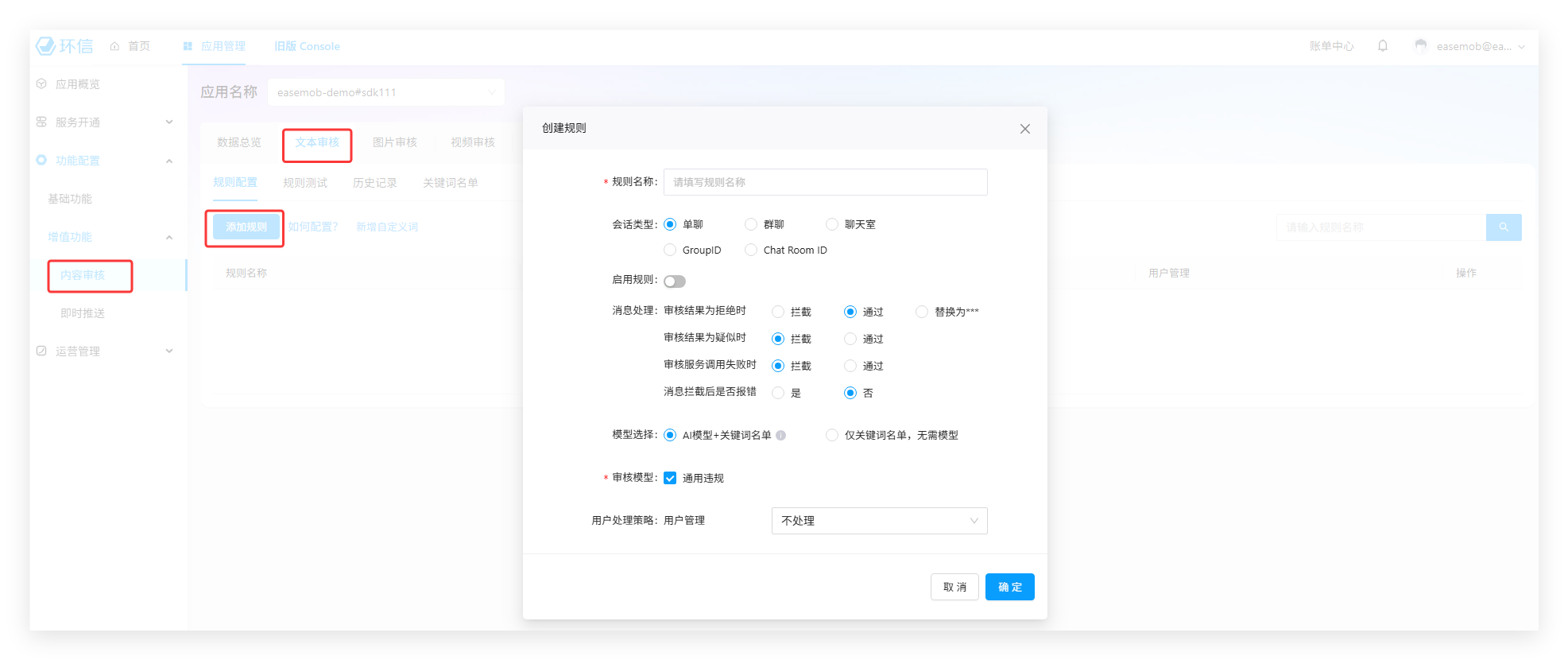
Task: Open the 应用名称 app selector dropdown
Action: point(385,92)
